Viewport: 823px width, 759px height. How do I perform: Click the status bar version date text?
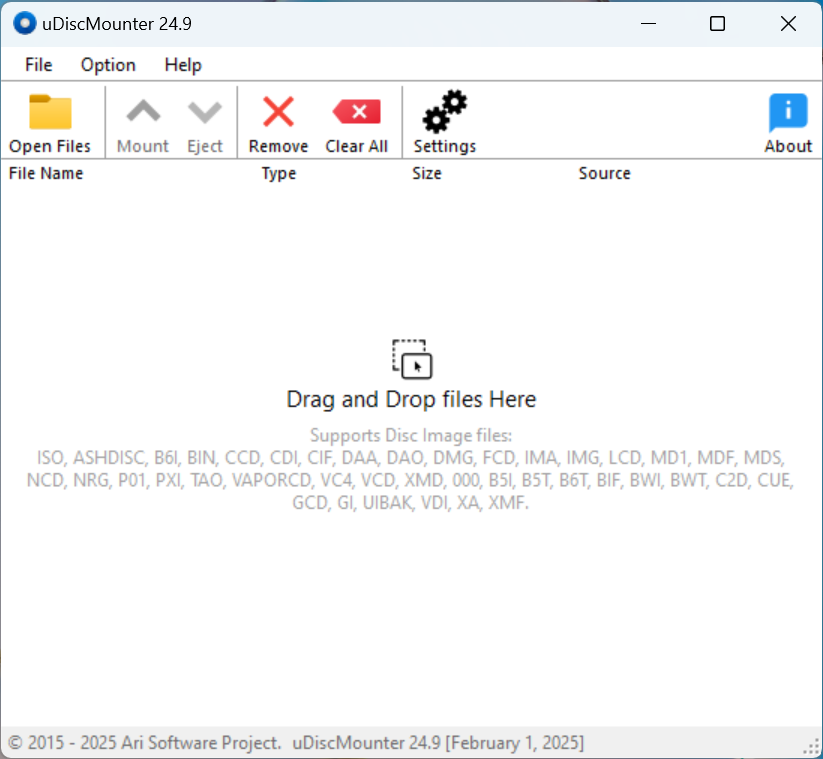438,743
